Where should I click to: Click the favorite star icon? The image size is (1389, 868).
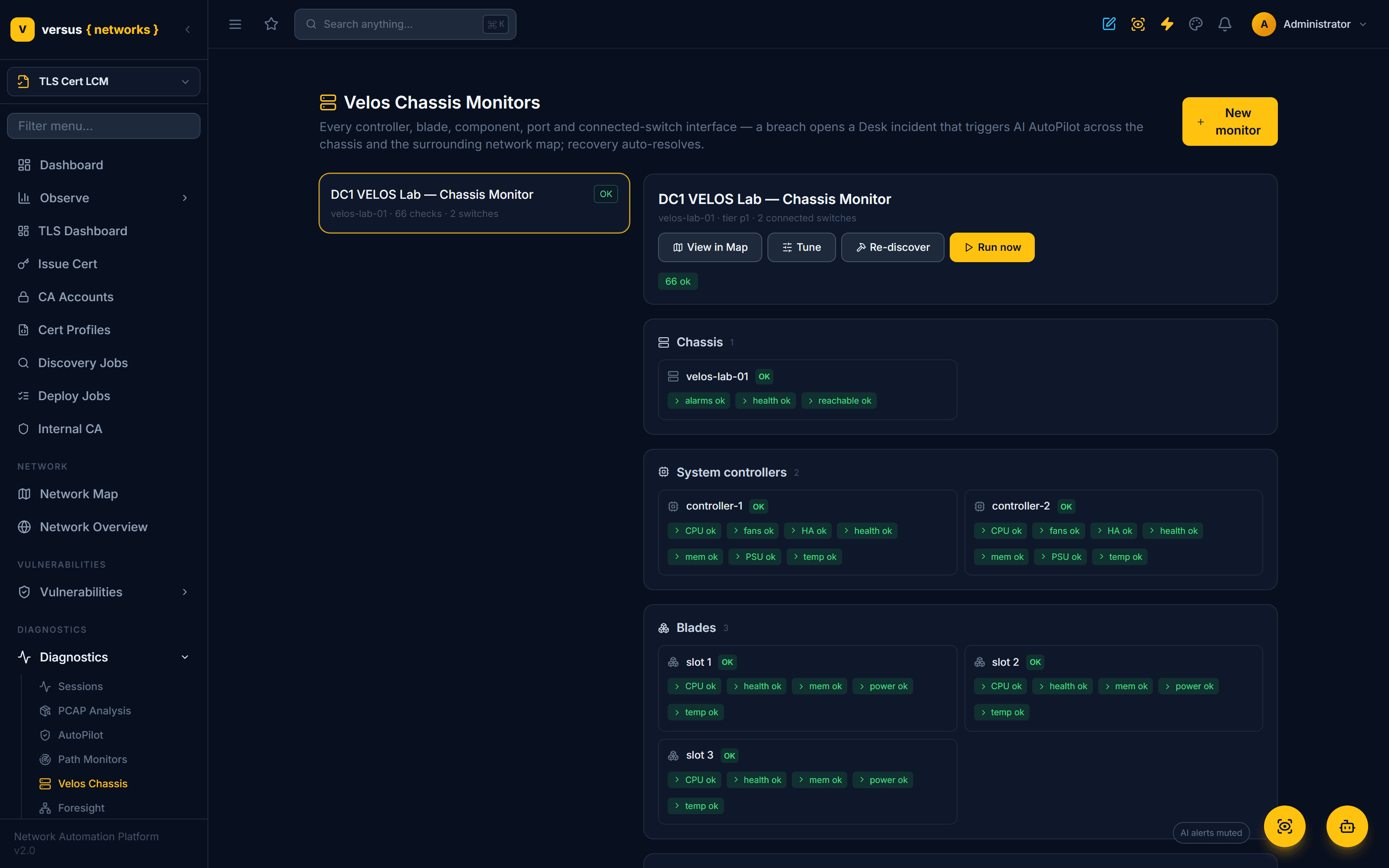coord(271,24)
